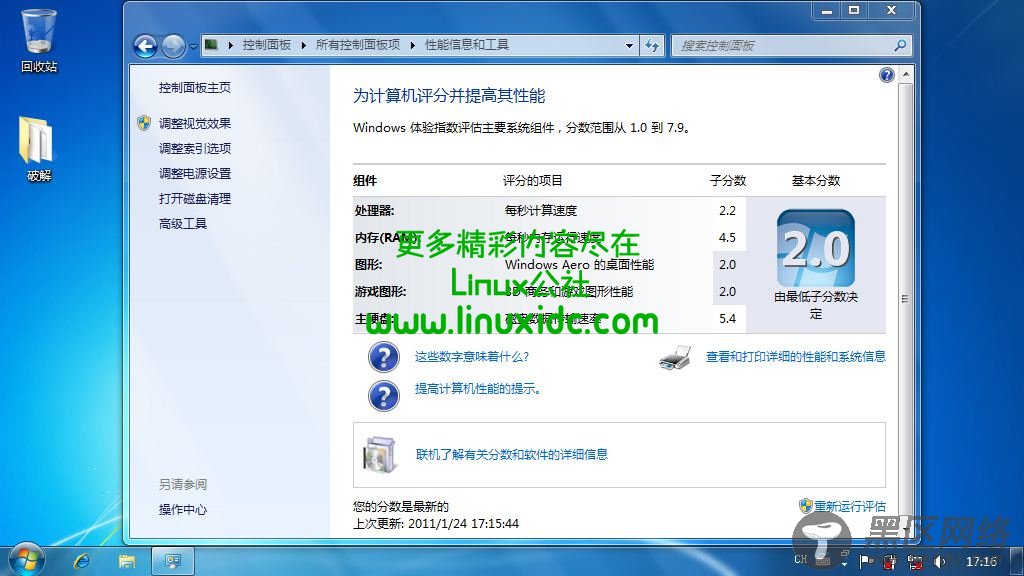Open the Windows Start orb
Screen dimensions: 1024x576
pyautogui.click(x=27, y=560)
